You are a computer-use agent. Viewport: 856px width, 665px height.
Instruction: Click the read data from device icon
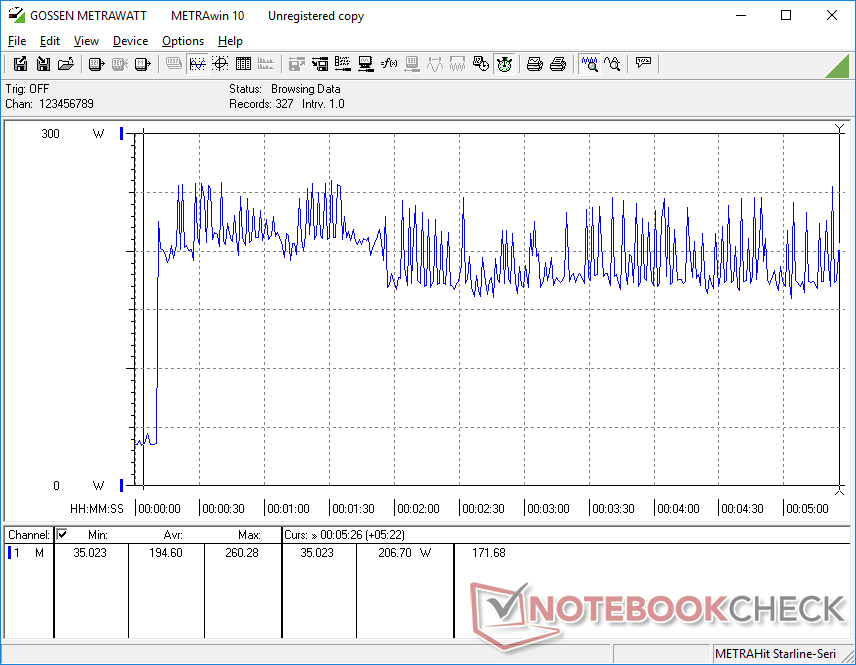point(97,64)
